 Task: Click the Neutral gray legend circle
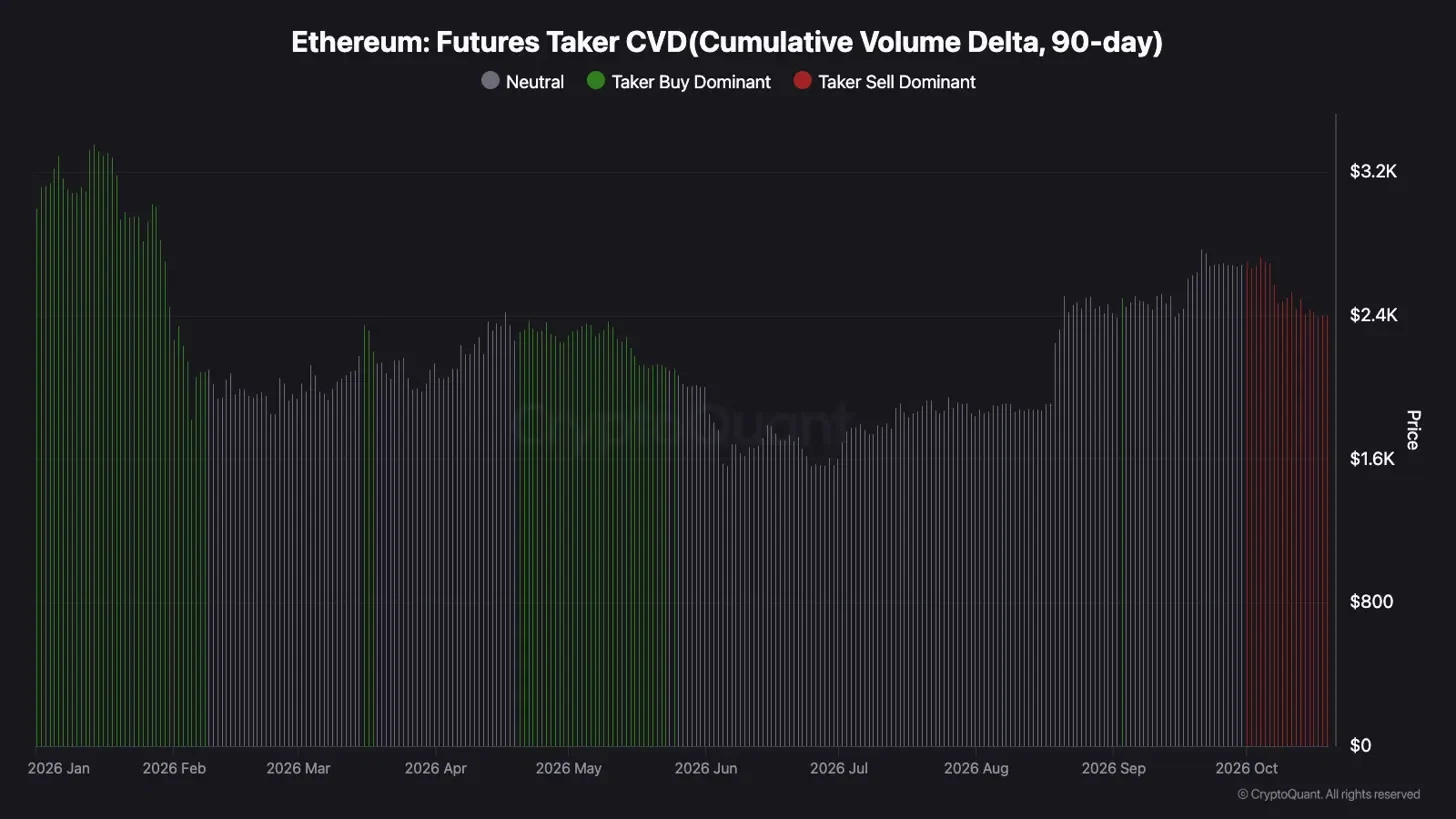tap(490, 81)
